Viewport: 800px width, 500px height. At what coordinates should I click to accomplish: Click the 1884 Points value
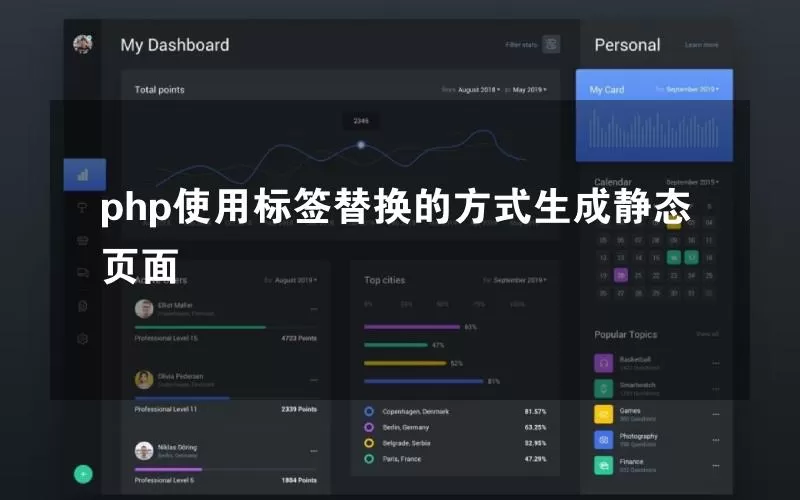(x=299, y=480)
